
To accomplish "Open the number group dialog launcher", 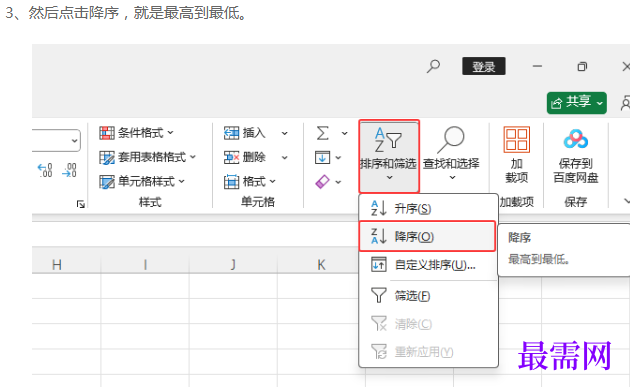I will pyautogui.click(x=81, y=204).
